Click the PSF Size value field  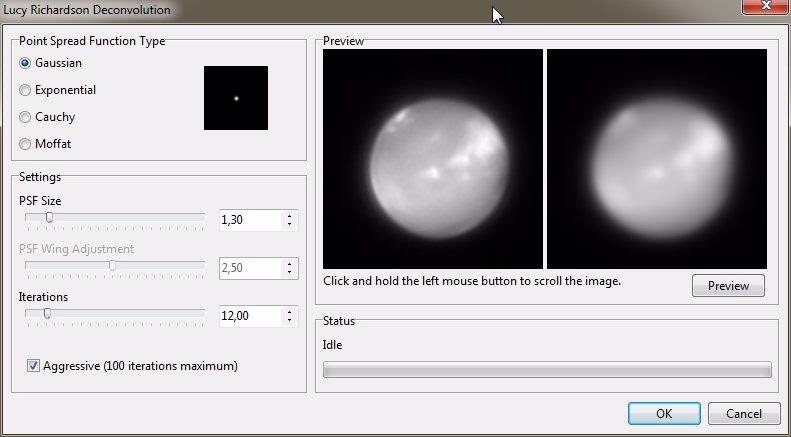pyautogui.click(x=250, y=219)
